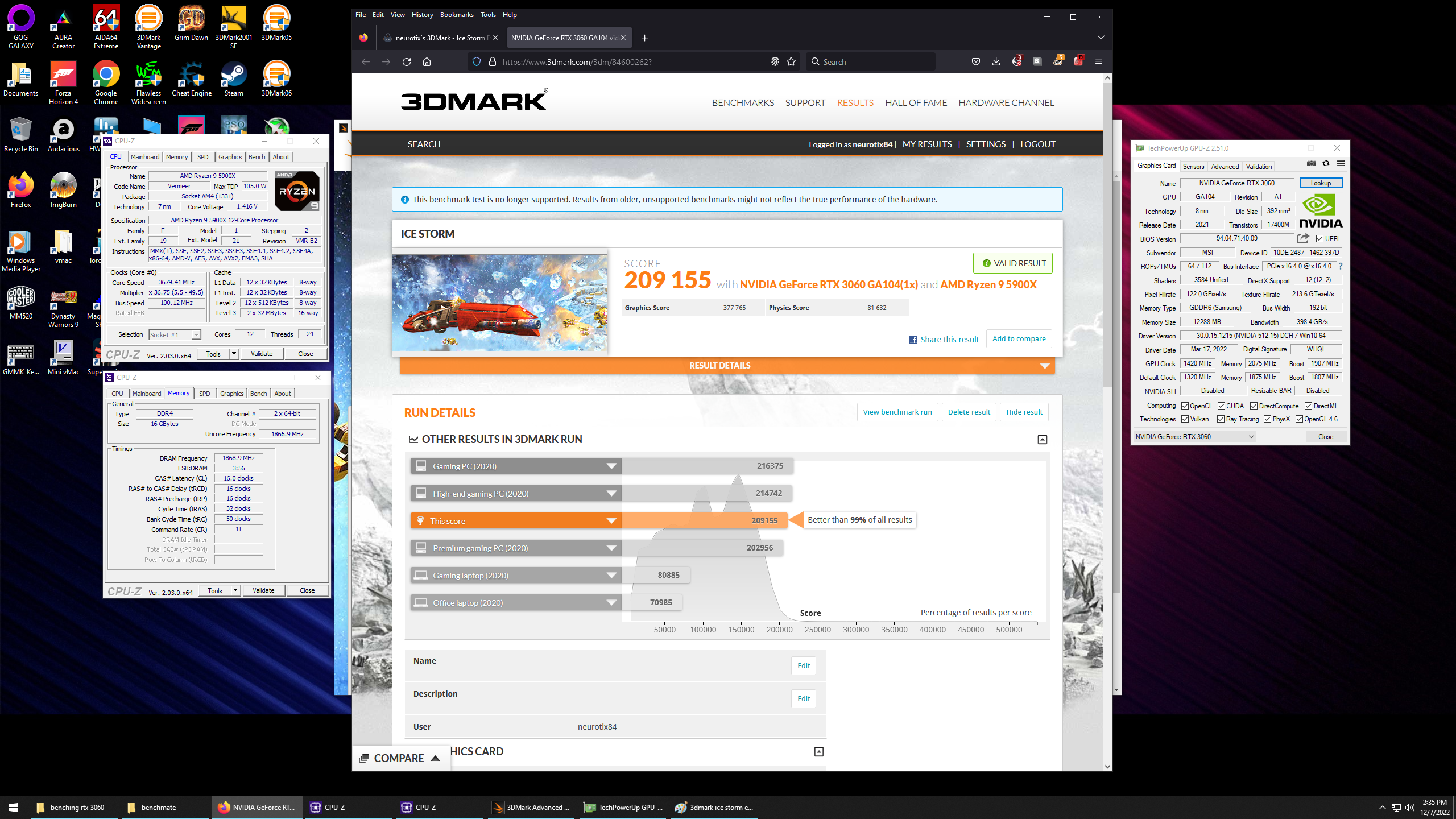Screen dimensions: 1456x819
Task: Open AIDA64 Extreme desktop icon
Action: point(106,27)
